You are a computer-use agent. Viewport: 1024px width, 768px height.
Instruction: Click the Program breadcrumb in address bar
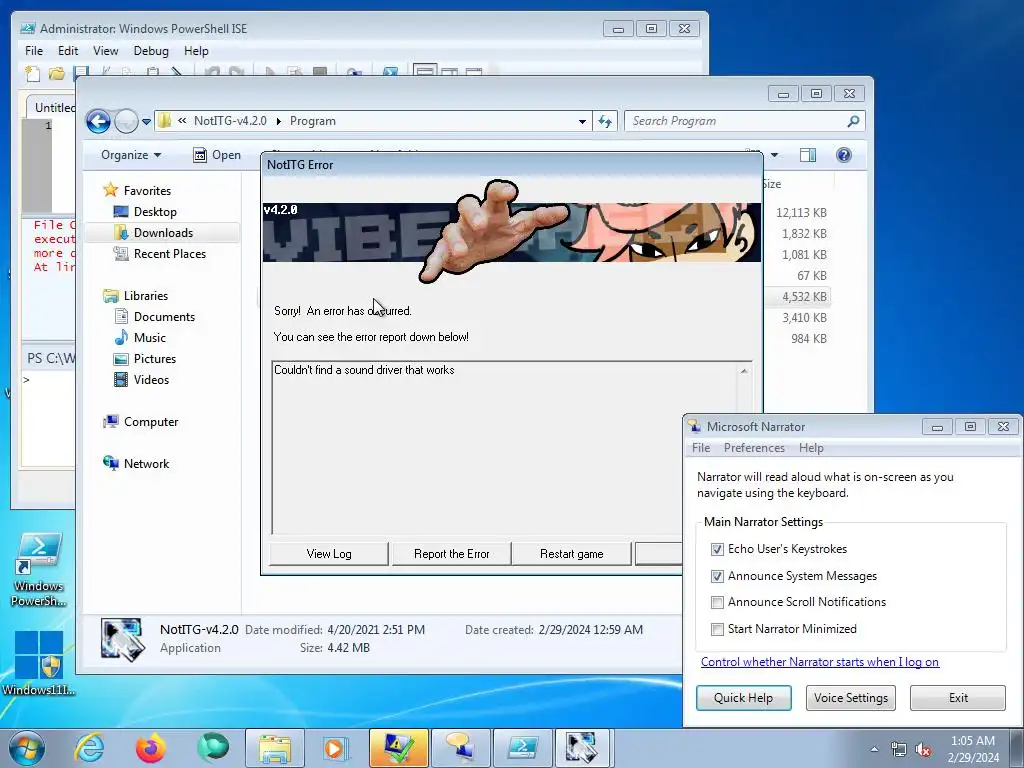pyautogui.click(x=313, y=121)
